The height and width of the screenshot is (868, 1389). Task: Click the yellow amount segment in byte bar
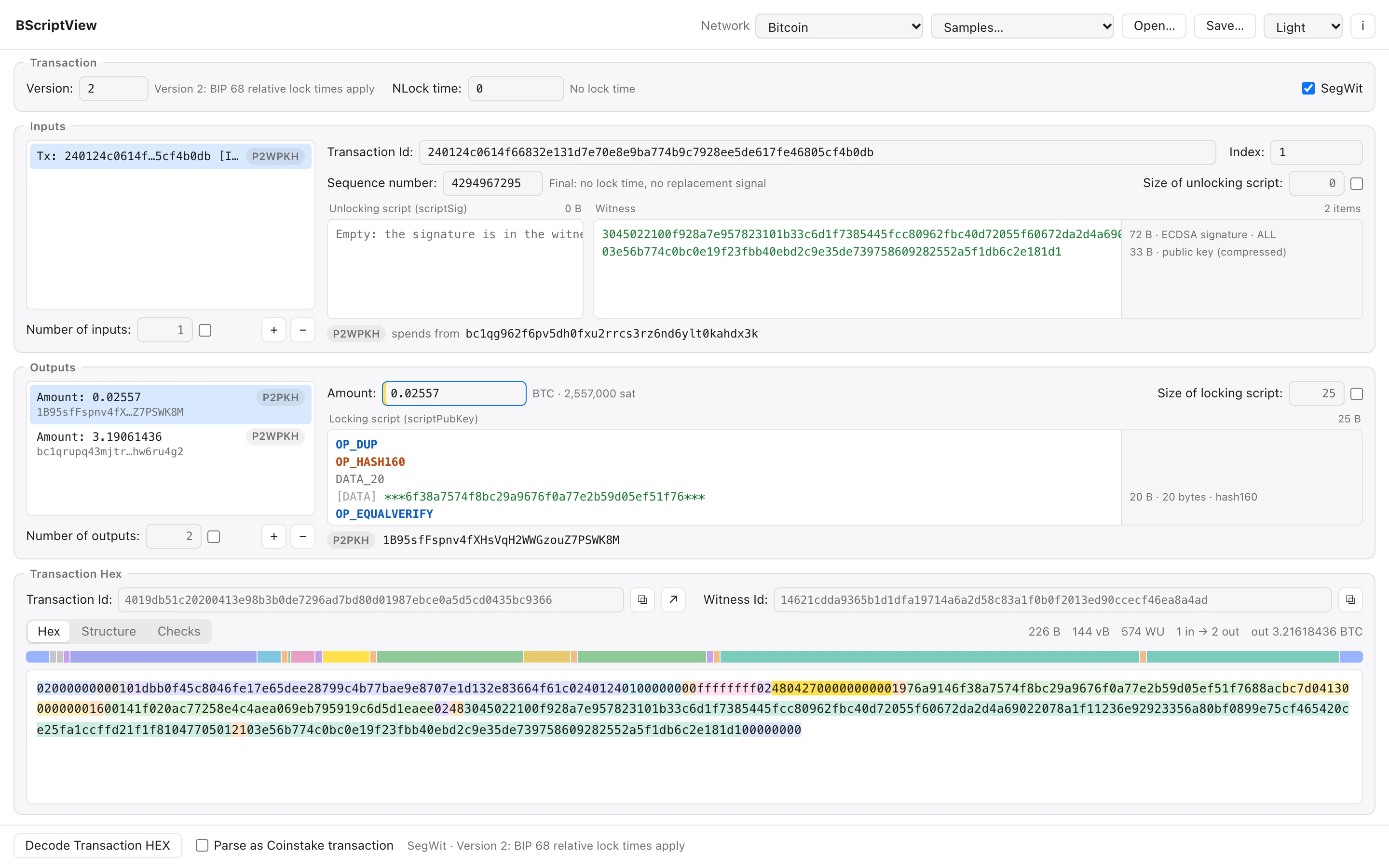point(346,657)
